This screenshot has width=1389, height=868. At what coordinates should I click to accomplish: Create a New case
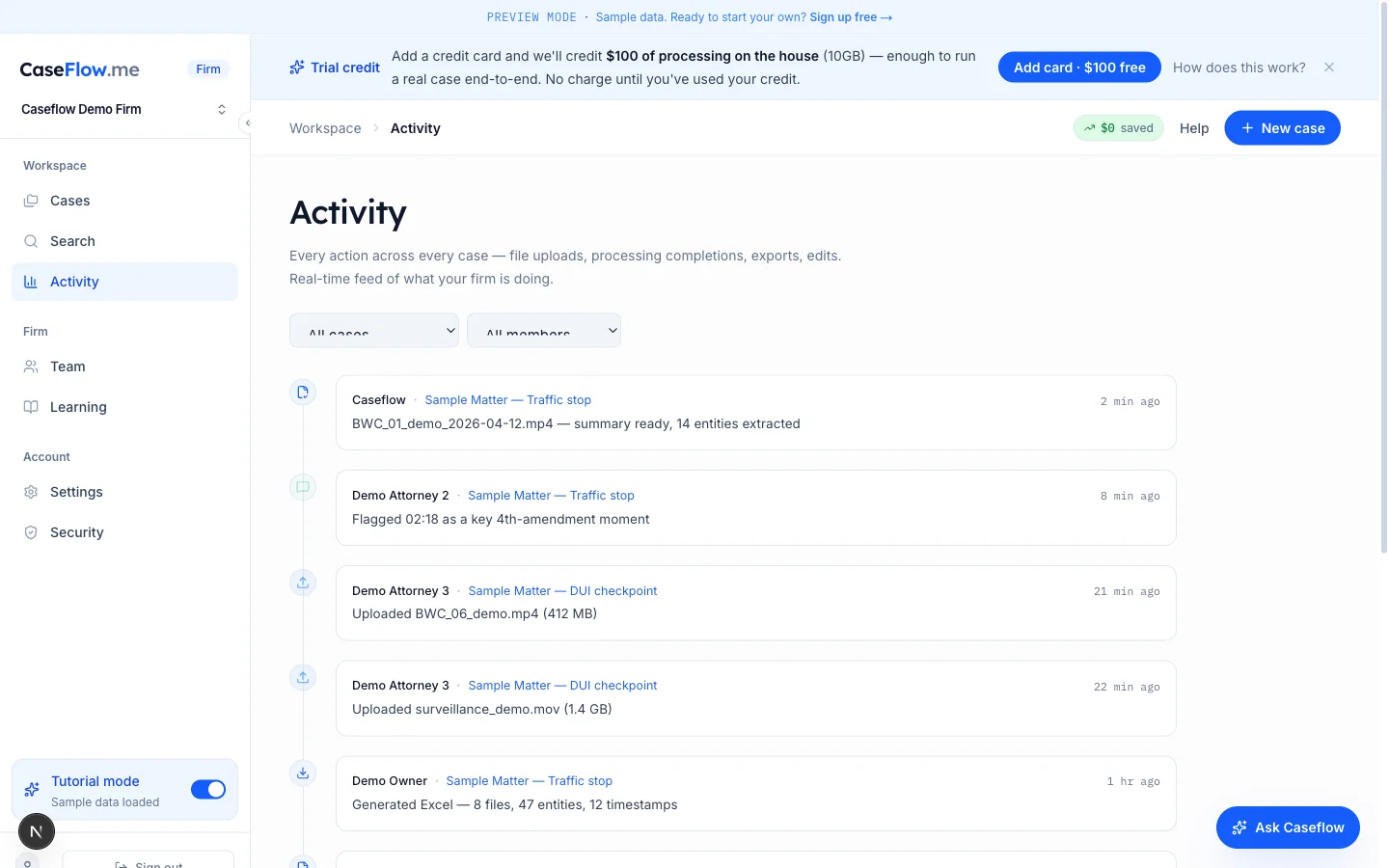click(x=1282, y=128)
